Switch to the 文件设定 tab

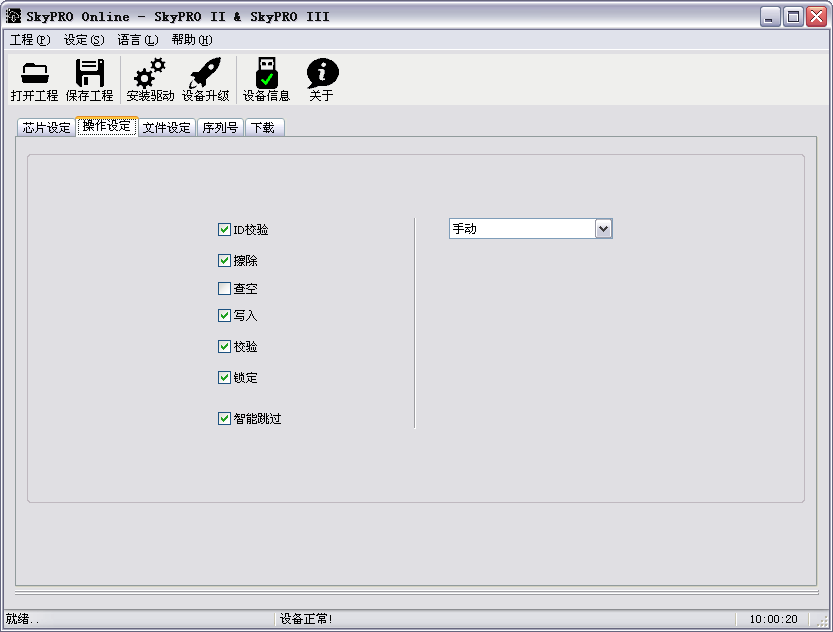tap(167, 127)
